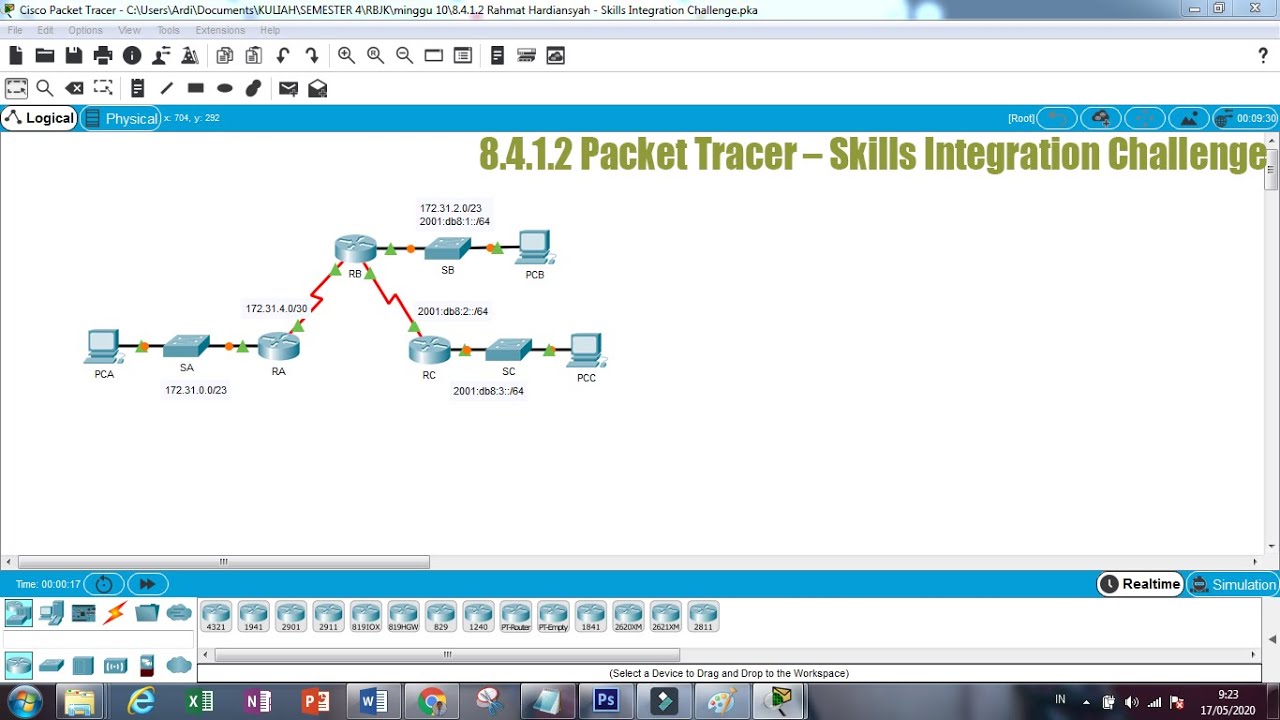Open a file with the folder icon
Screen dimensions: 1280x720
tap(45, 56)
